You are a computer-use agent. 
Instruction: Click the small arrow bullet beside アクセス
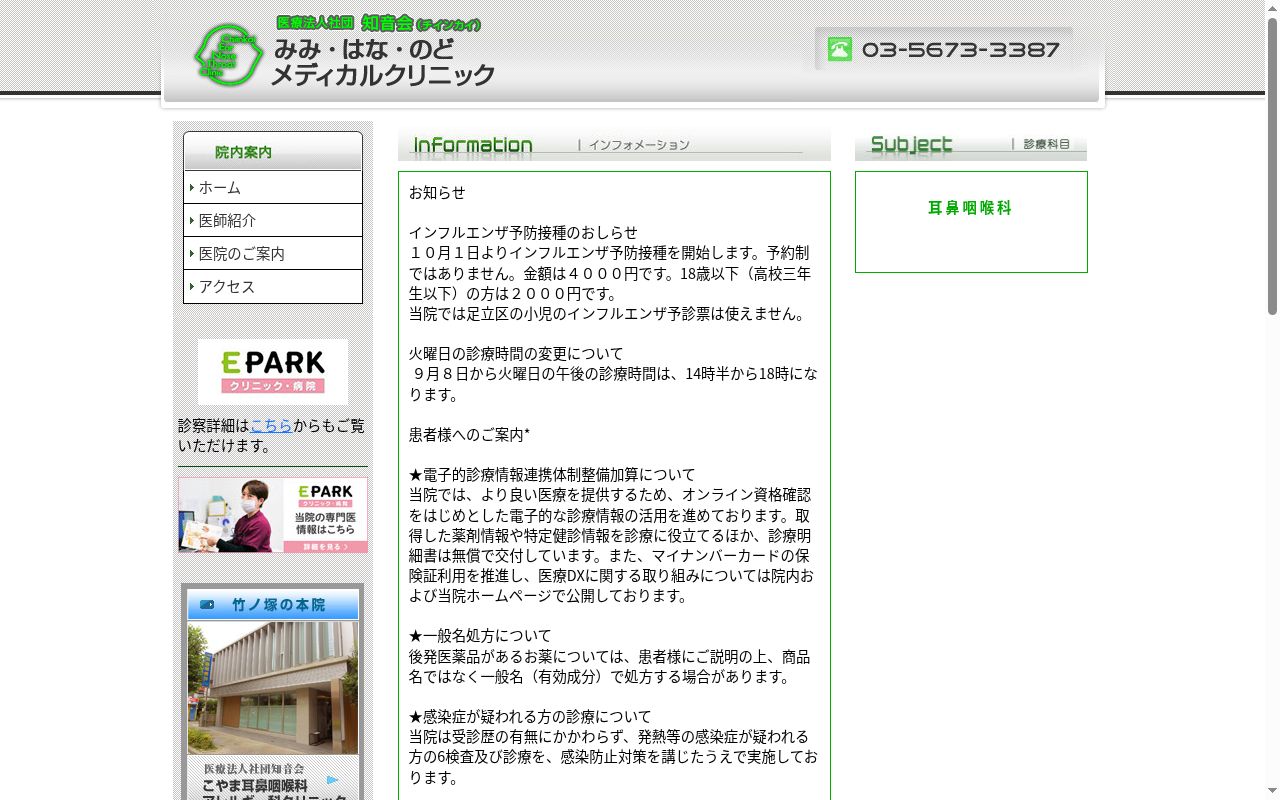[192, 286]
